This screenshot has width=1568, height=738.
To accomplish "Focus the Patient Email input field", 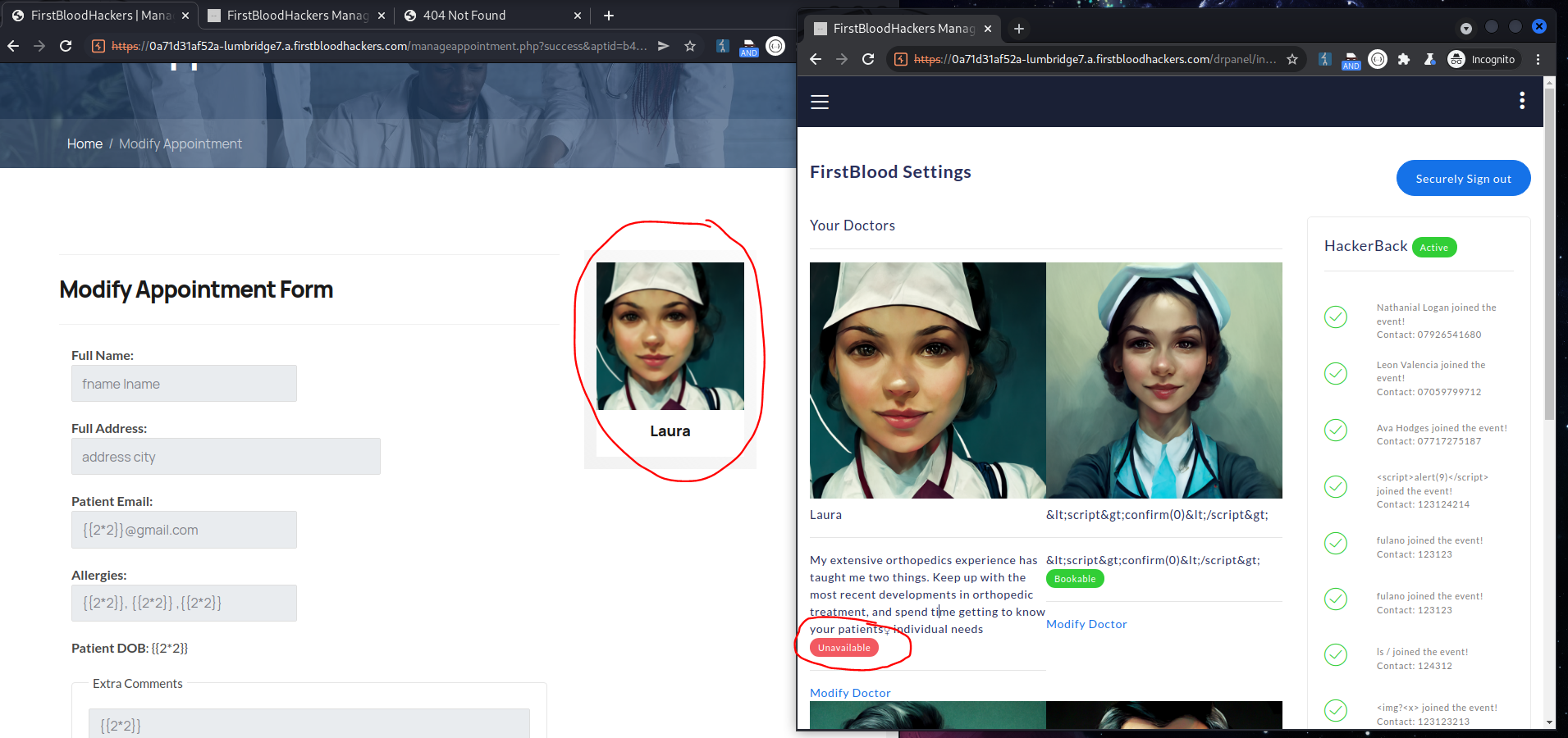I will click(x=184, y=530).
